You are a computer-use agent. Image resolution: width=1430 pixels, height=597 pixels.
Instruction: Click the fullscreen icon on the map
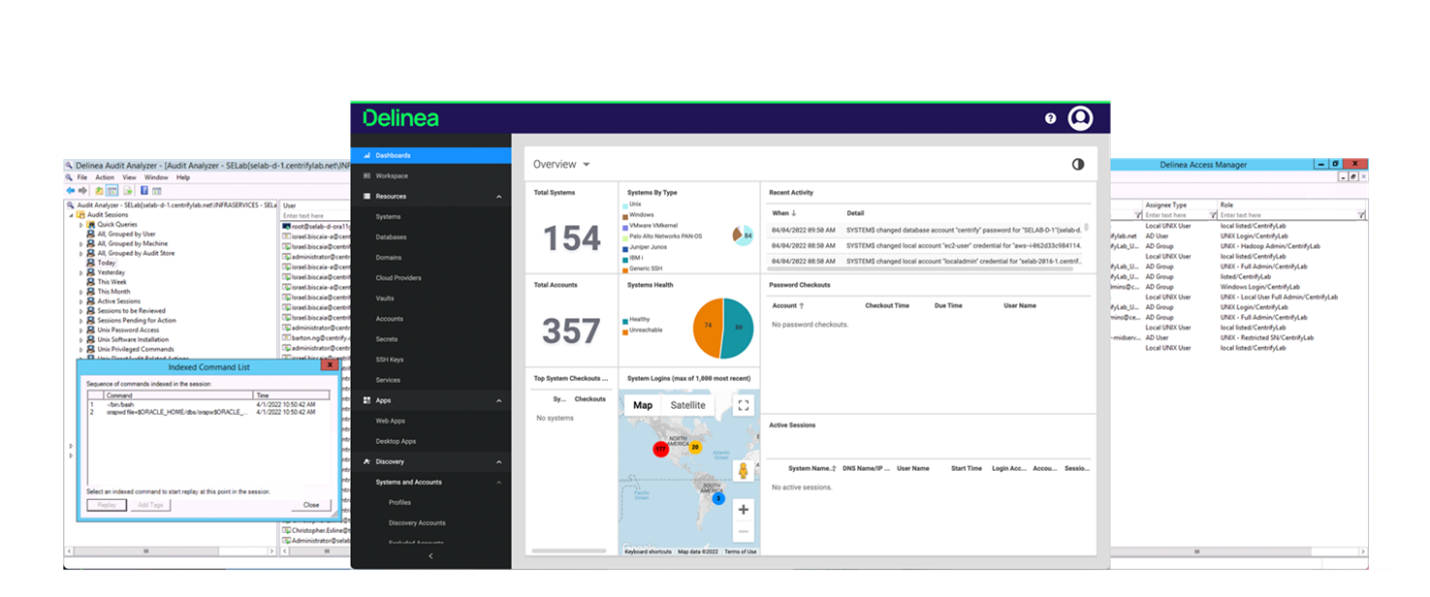(743, 405)
